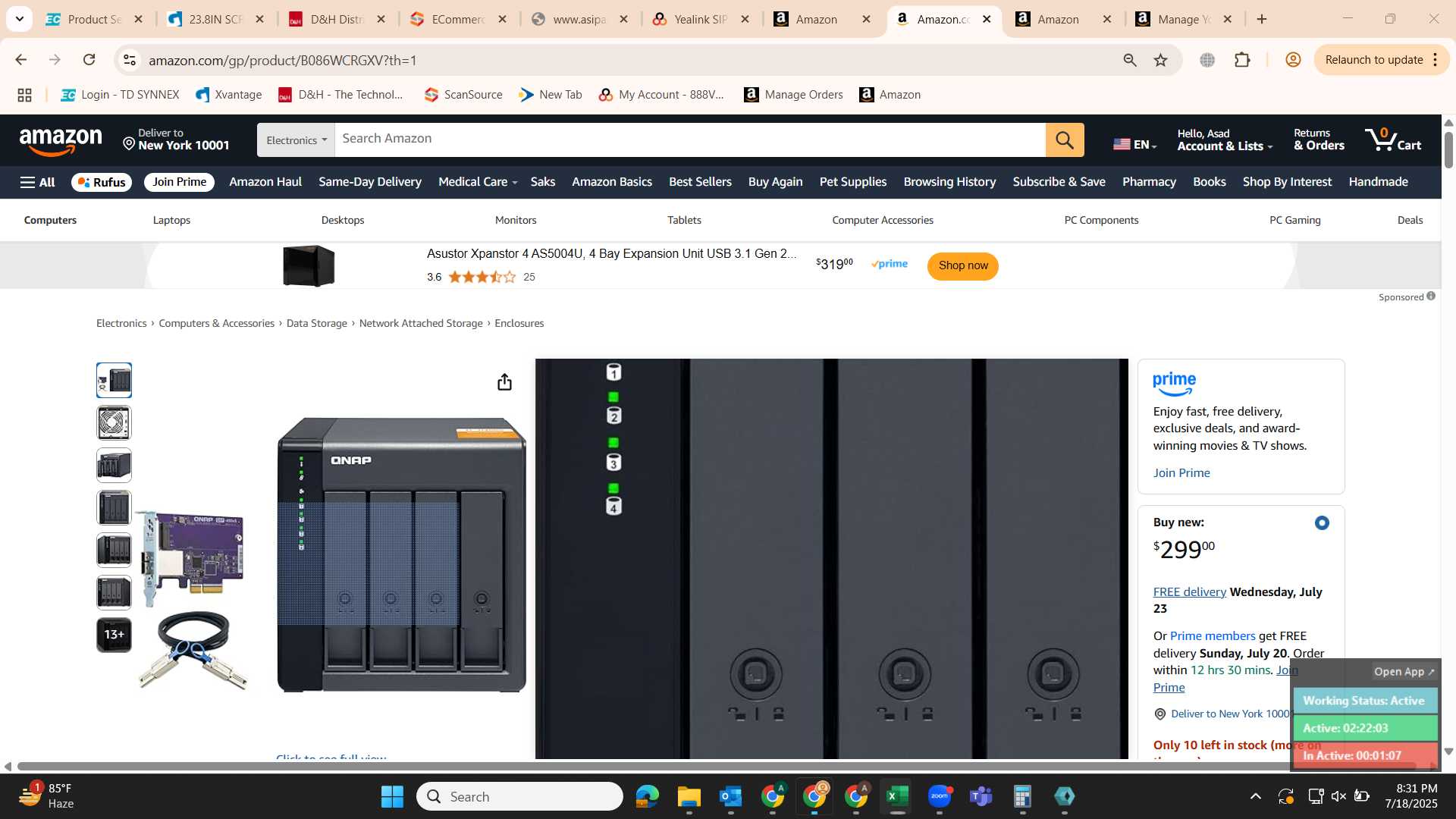Click the Search Amazon input field
Image resolution: width=1456 pixels, height=819 pixels.
click(689, 140)
